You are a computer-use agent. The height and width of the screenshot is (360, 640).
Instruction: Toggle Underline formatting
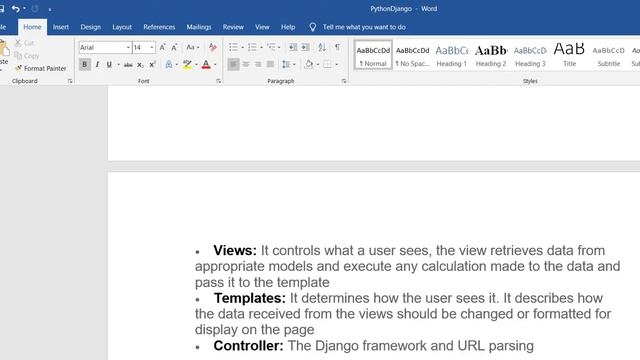point(109,64)
